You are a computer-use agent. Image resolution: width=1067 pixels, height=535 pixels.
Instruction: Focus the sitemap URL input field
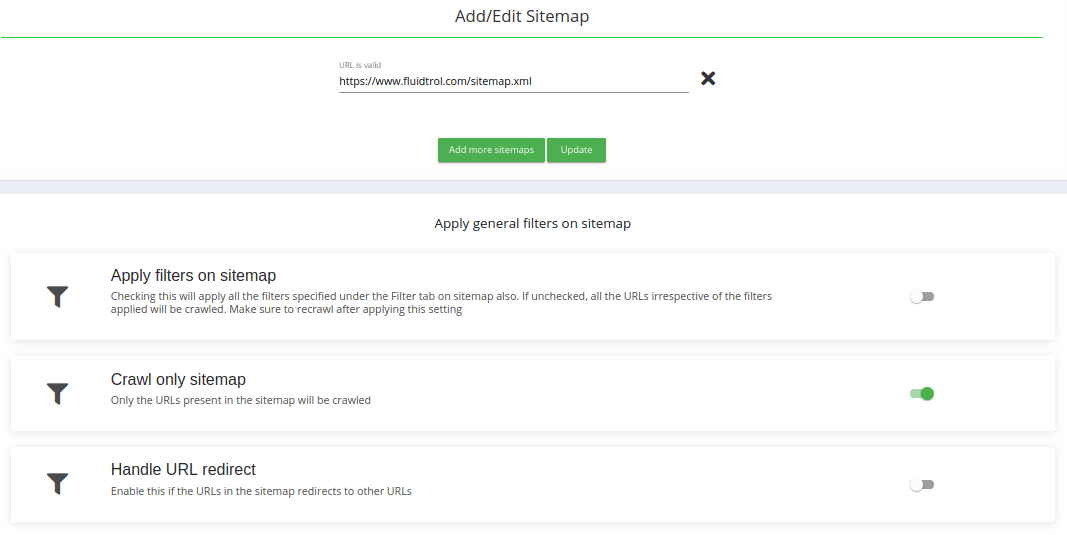click(x=513, y=82)
